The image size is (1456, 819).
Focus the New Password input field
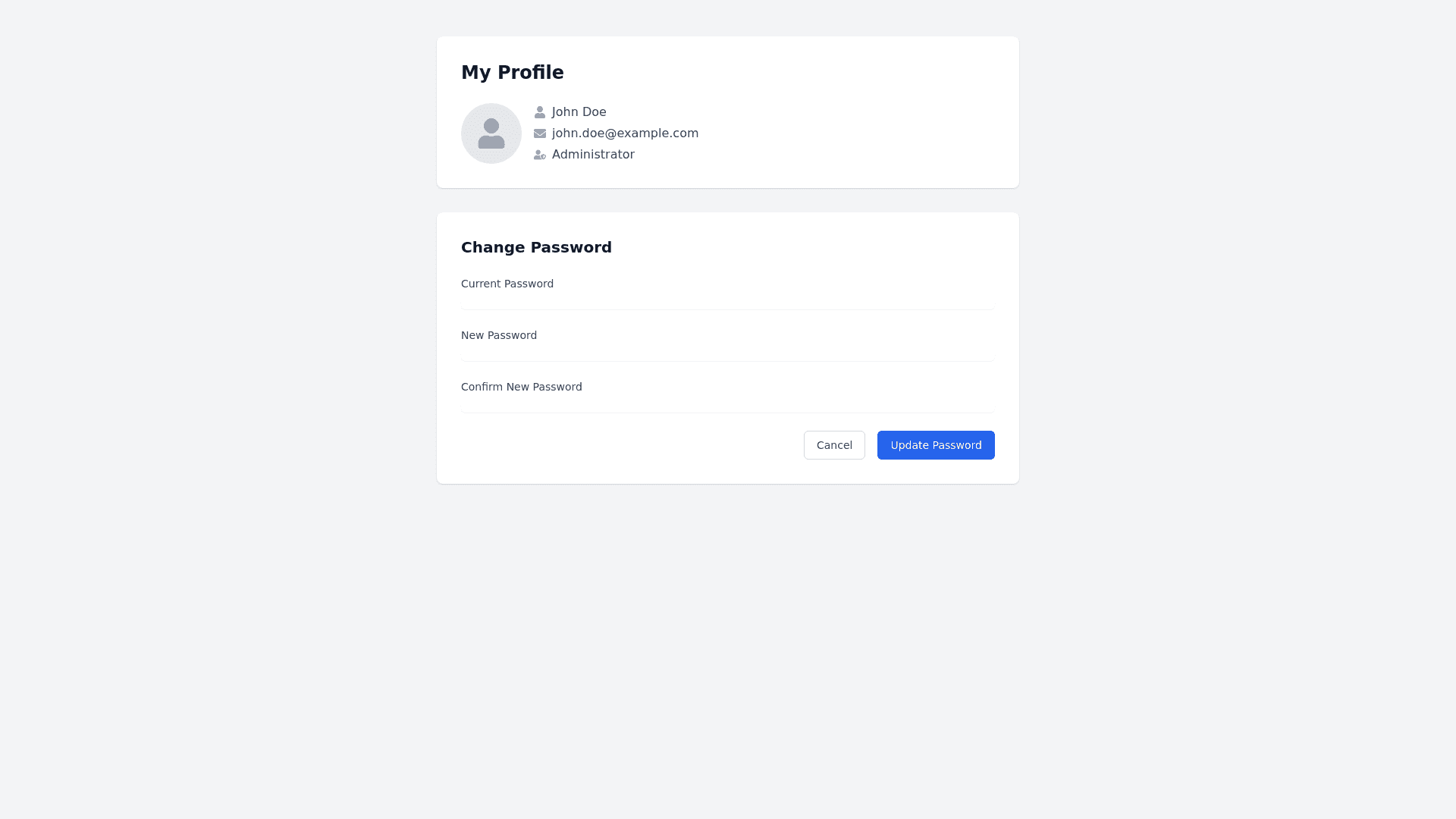click(728, 353)
